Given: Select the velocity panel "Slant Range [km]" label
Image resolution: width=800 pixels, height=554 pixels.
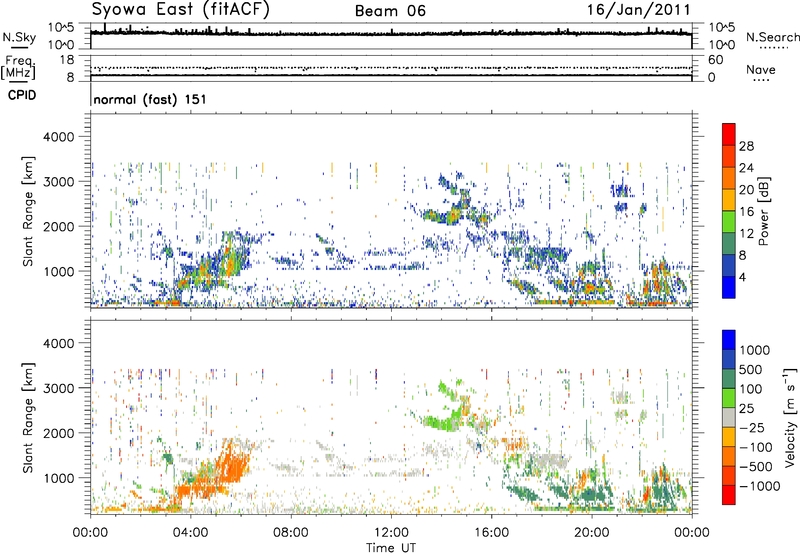Looking at the screenshot, I should (28, 417).
